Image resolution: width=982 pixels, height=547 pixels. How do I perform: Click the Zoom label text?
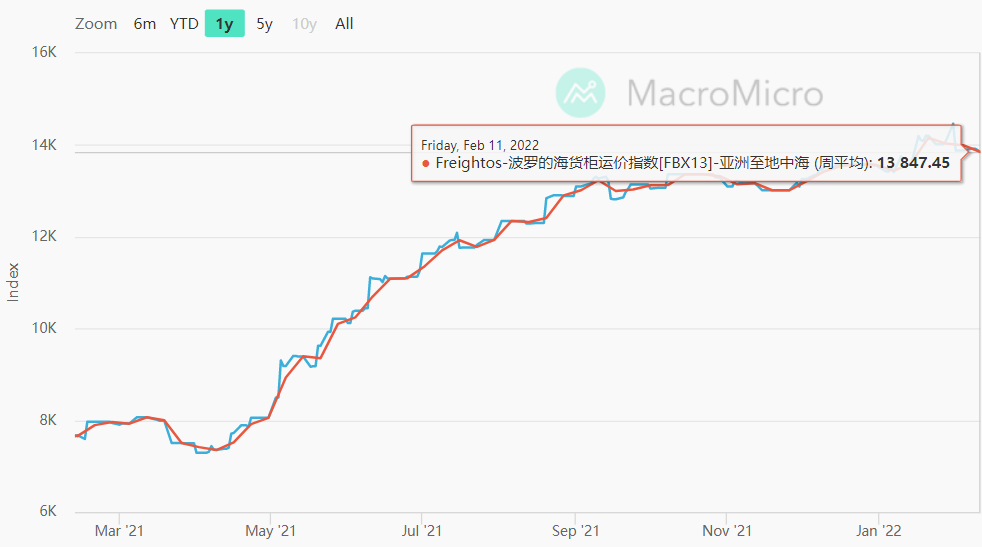point(96,24)
